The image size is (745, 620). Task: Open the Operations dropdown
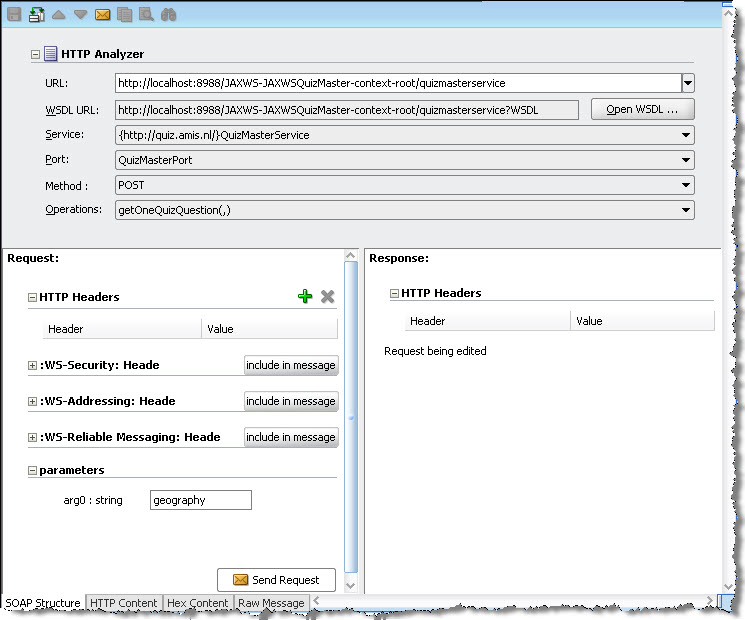[687, 210]
